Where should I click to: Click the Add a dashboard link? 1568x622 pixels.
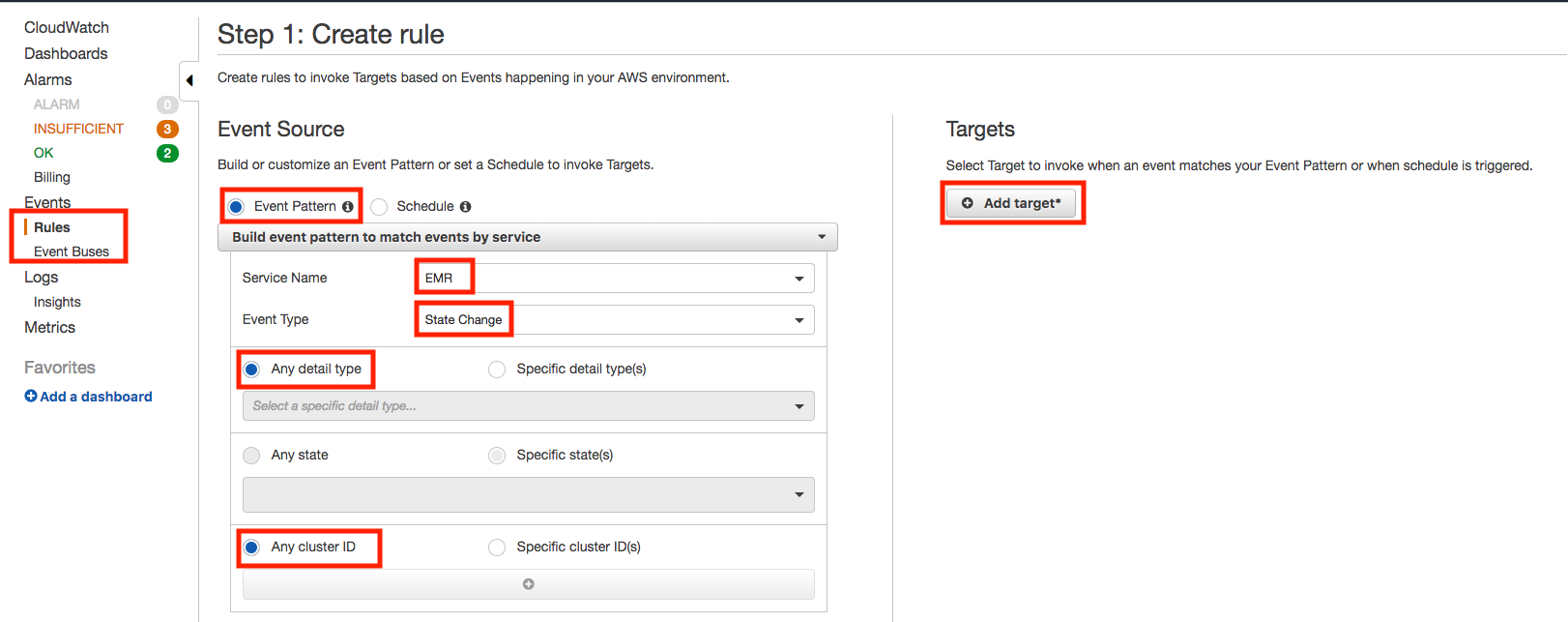click(96, 397)
